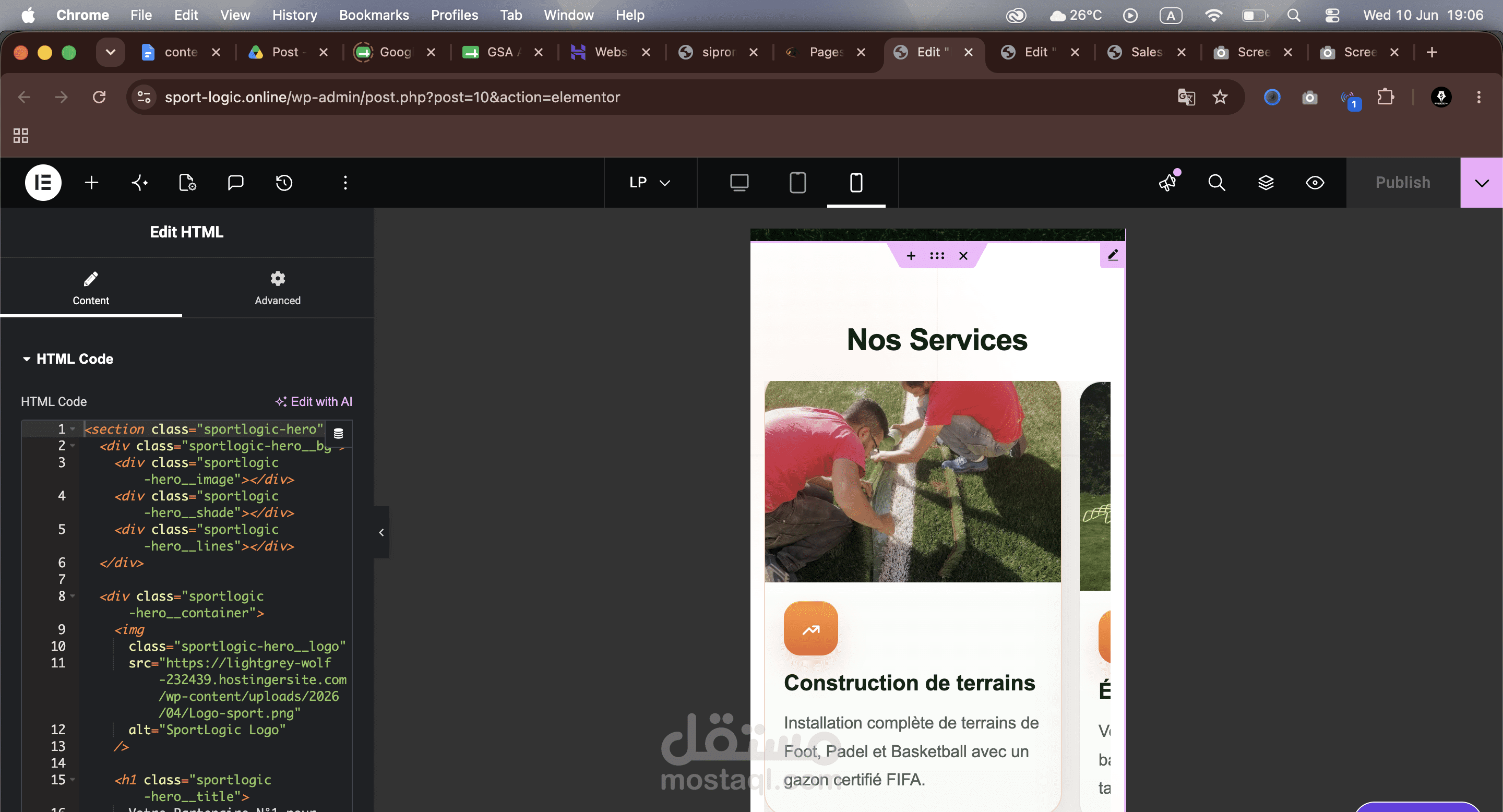The height and width of the screenshot is (812, 1503).
Task: Switch to mobile preview mode
Action: tap(856, 183)
